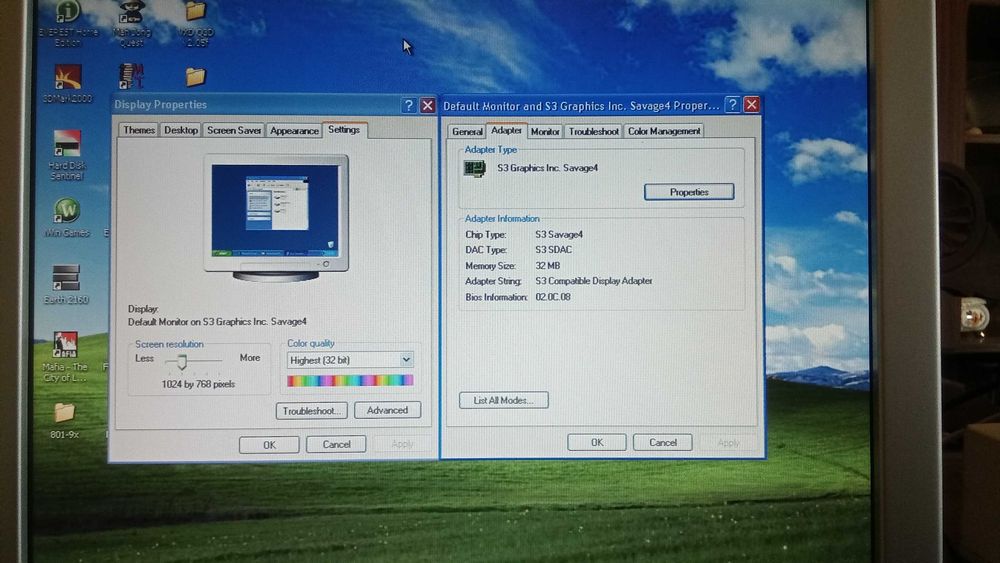Click 'Default Monitor on S3 Graphics Inc. Savage4' text
The width and height of the screenshot is (1000, 563).
tap(217, 322)
